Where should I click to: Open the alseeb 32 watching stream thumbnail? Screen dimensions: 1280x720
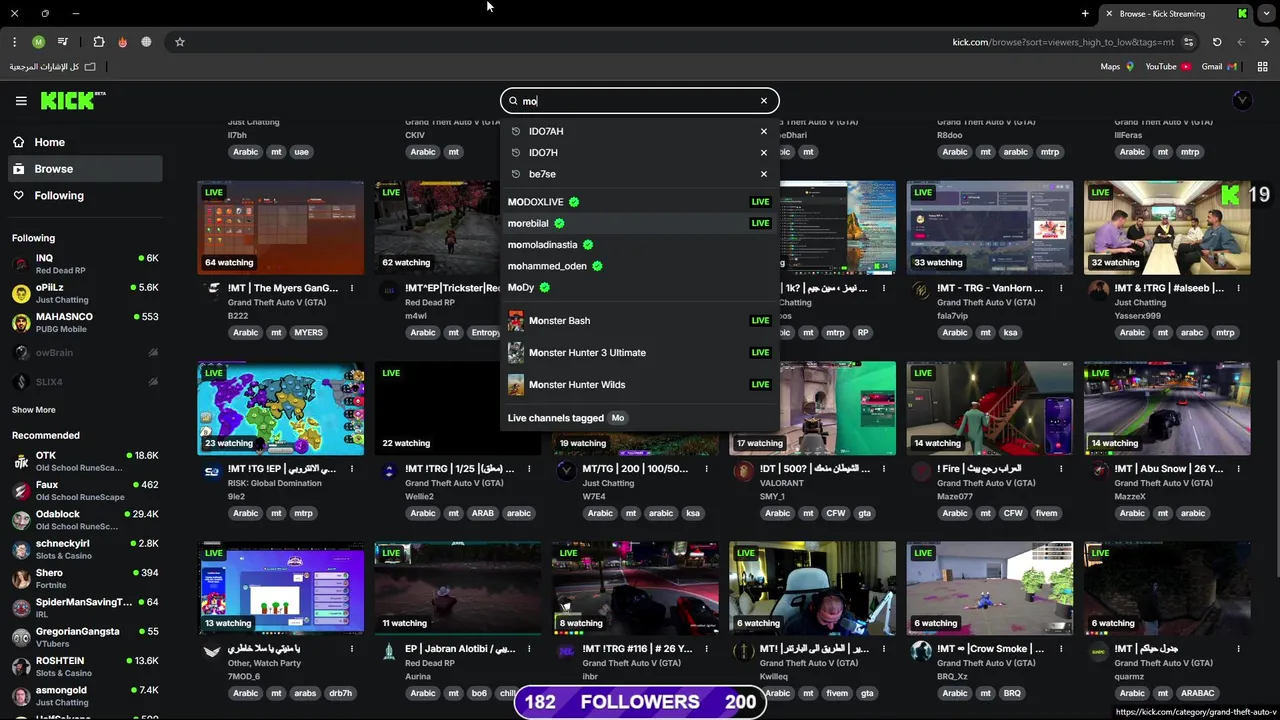1167,227
